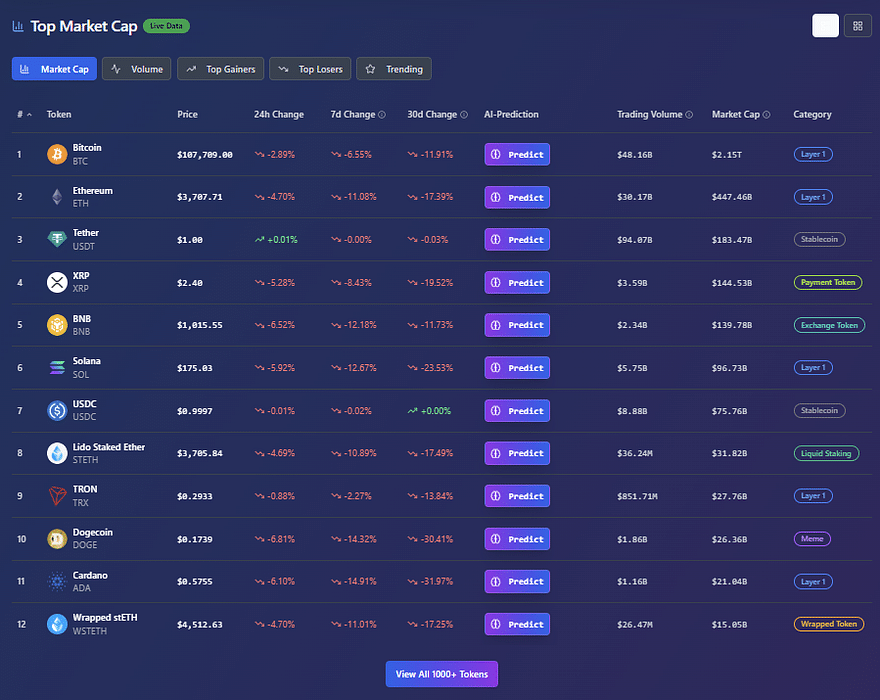Image resolution: width=880 pixels, height=700 pixels.
Task: Click info icon next to Trading Volume
Action: tap(690, 115)
